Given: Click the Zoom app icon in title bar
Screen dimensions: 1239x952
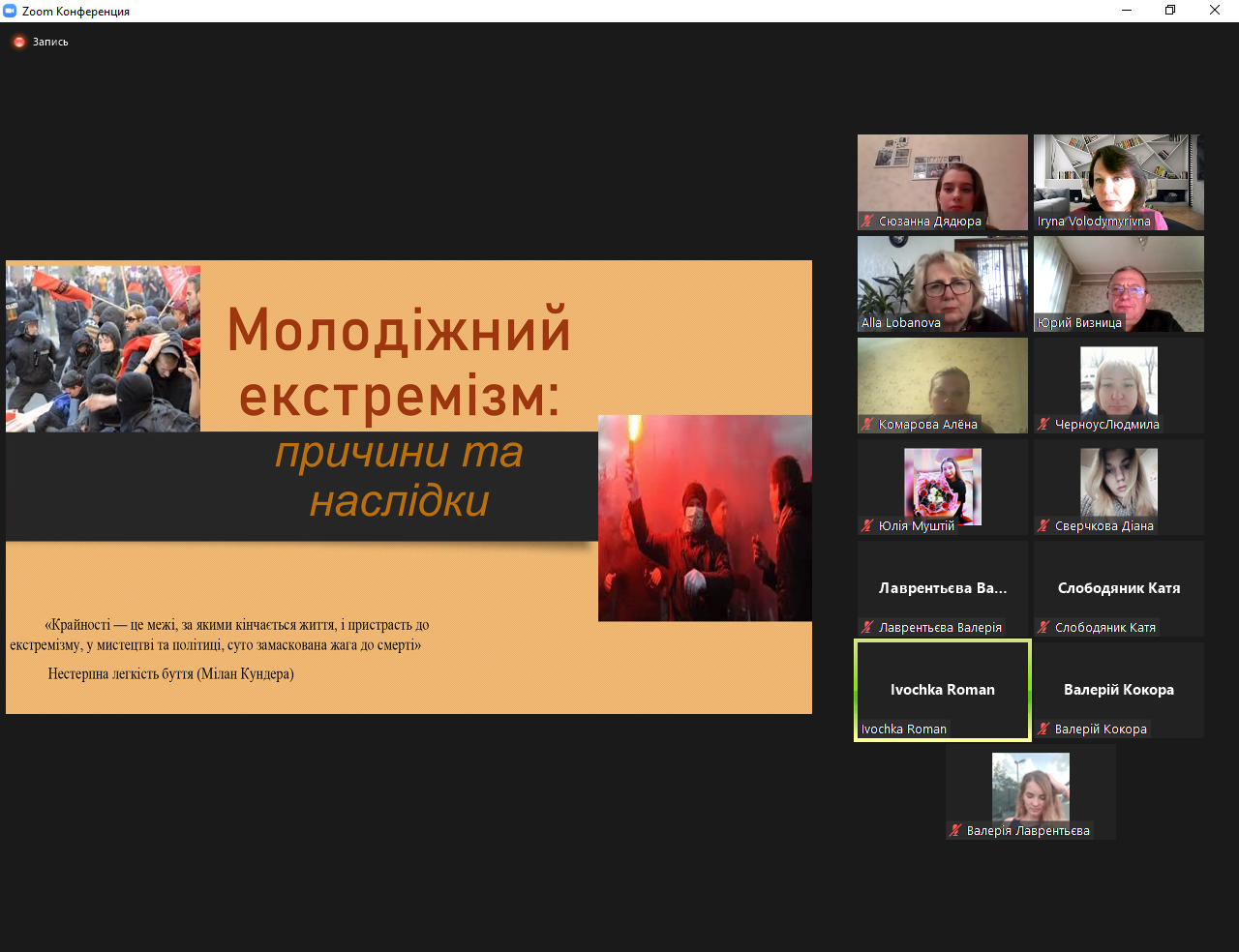Looking at the screenshot, I should pos(10,11).
